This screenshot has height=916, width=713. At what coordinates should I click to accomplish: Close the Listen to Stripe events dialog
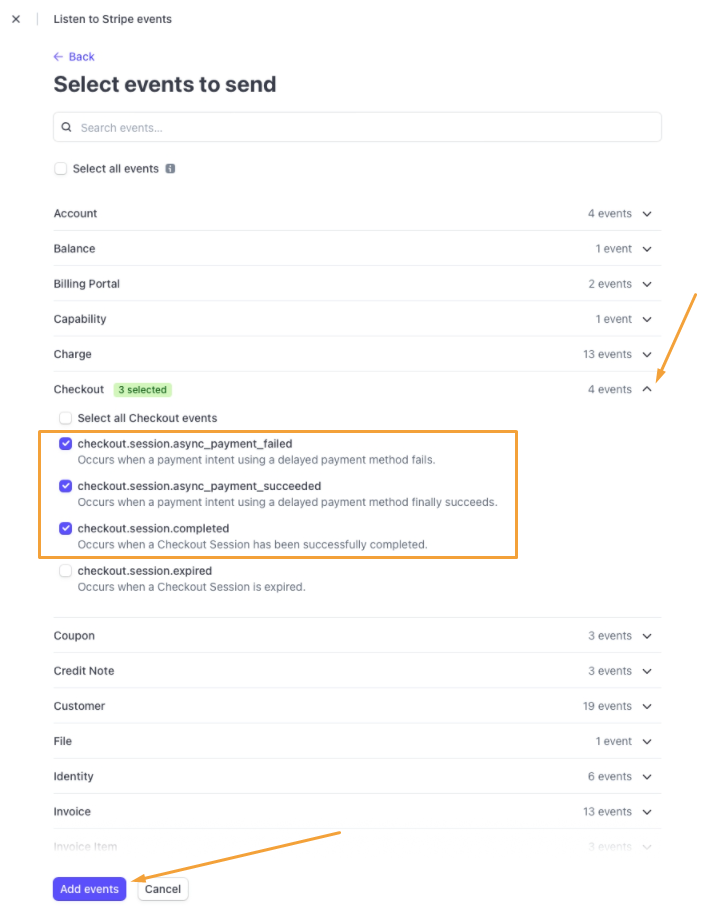click(x=16, y=19)
